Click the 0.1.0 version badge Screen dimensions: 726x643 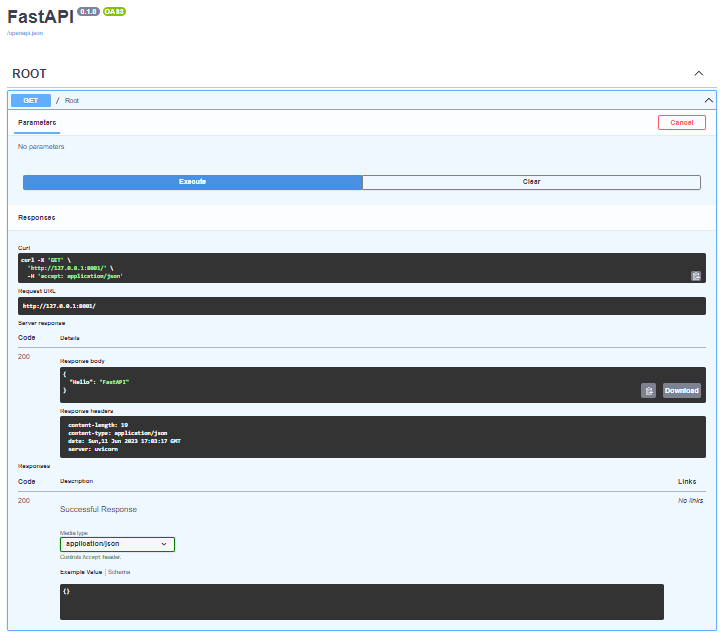(88, 12)
